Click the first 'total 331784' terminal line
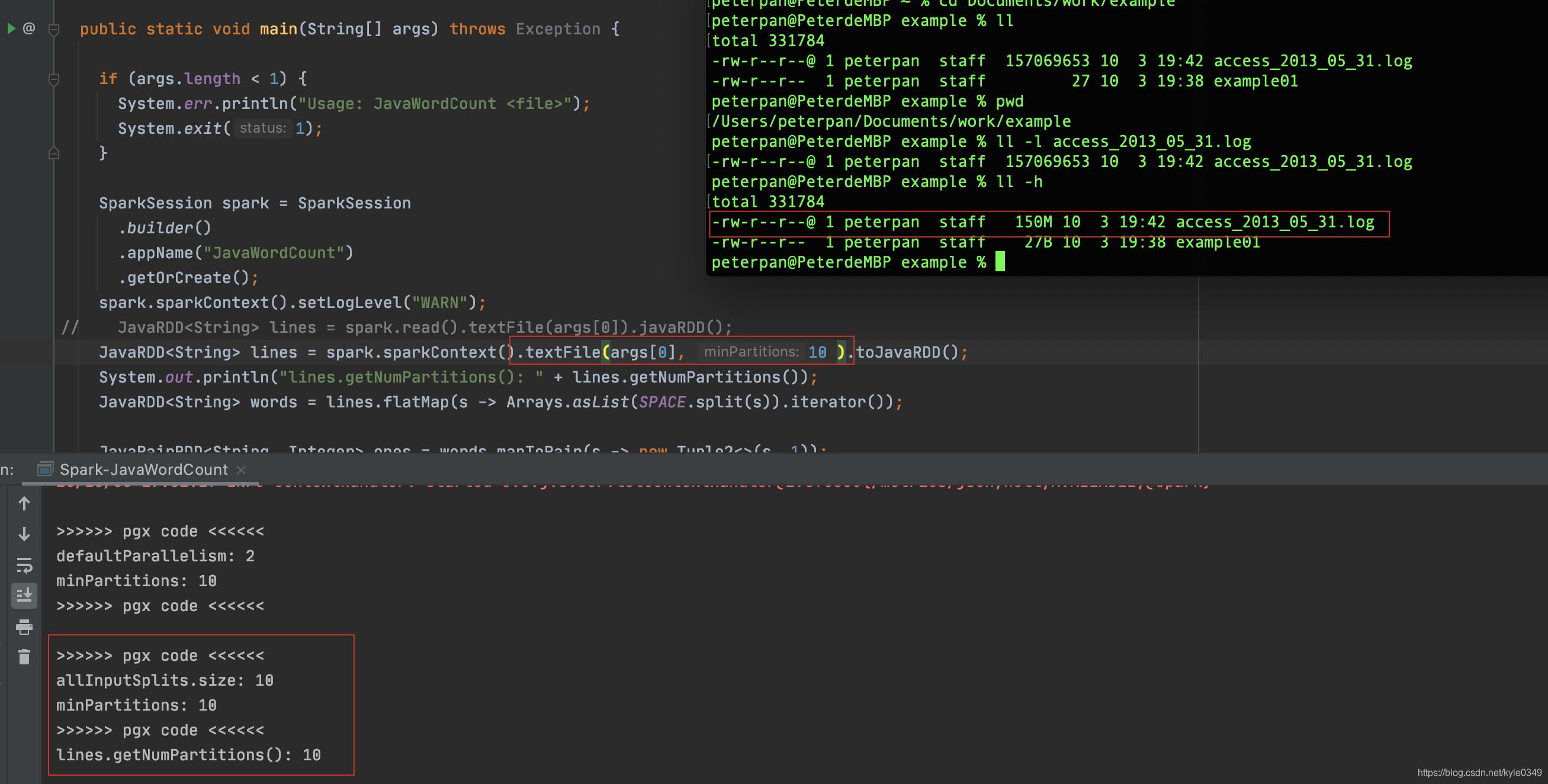Viewport: 1548px width, 784px height. point(768,41)
